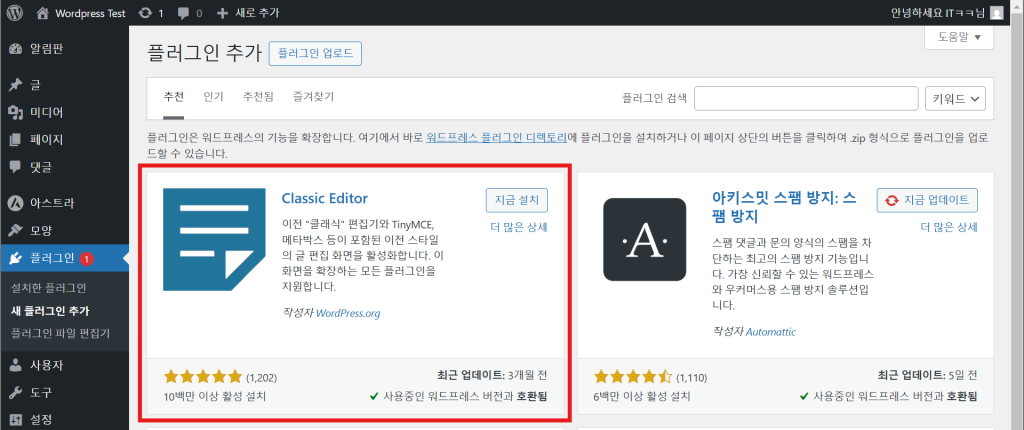Open WordPress.org author link
The image size is (1024, 430).
(x=348, y=313)
